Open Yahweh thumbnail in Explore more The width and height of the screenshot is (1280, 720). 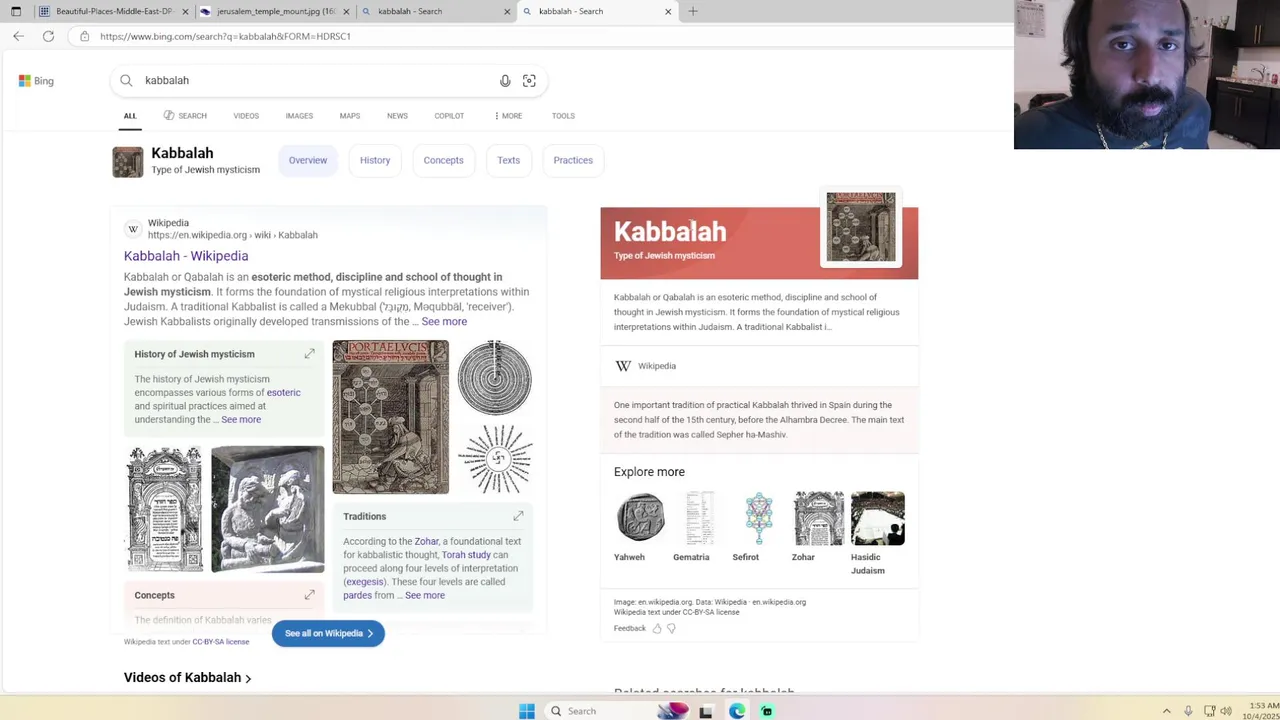pos(641,518)
